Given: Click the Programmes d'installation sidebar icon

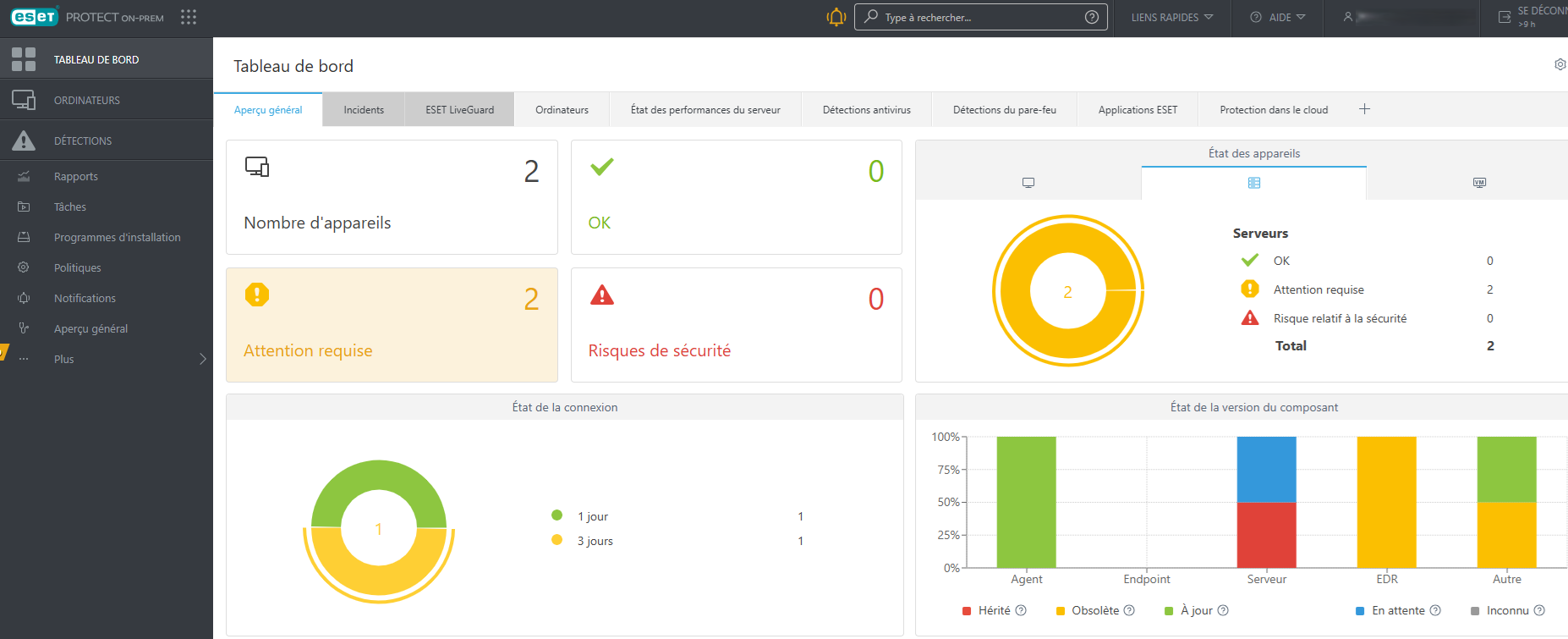Looking at the screenshot, I should pos(24,237).
